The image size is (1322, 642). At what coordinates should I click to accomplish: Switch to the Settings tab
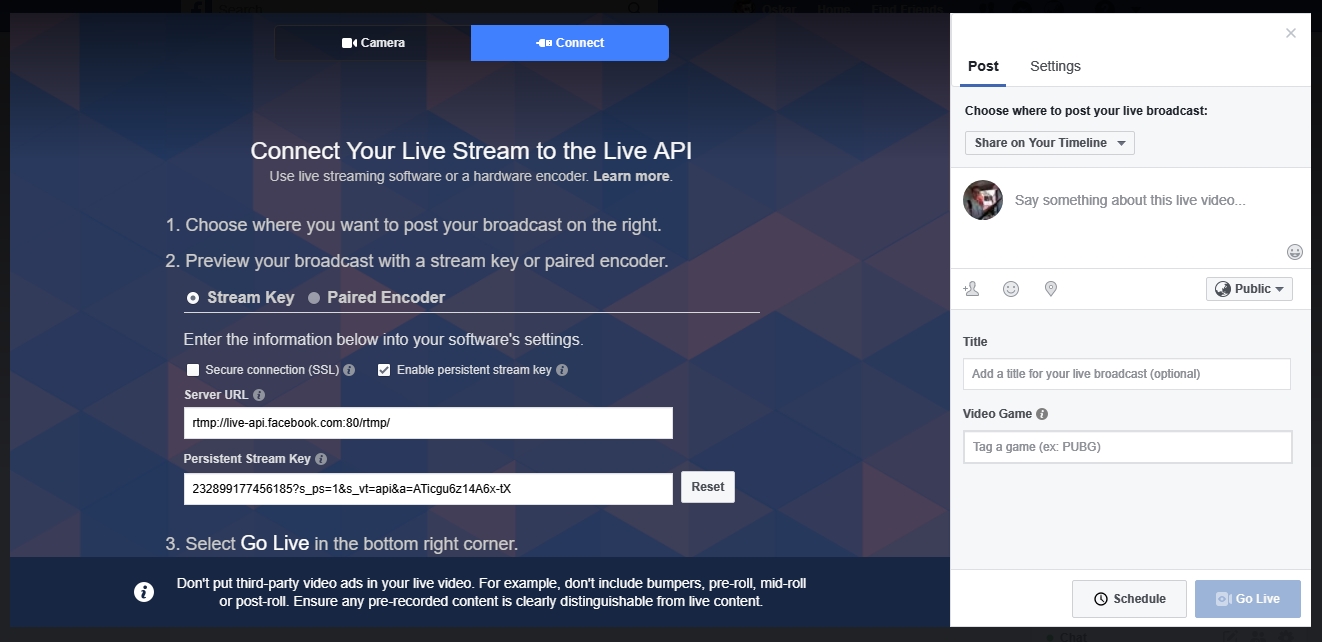coord(1055,66)
